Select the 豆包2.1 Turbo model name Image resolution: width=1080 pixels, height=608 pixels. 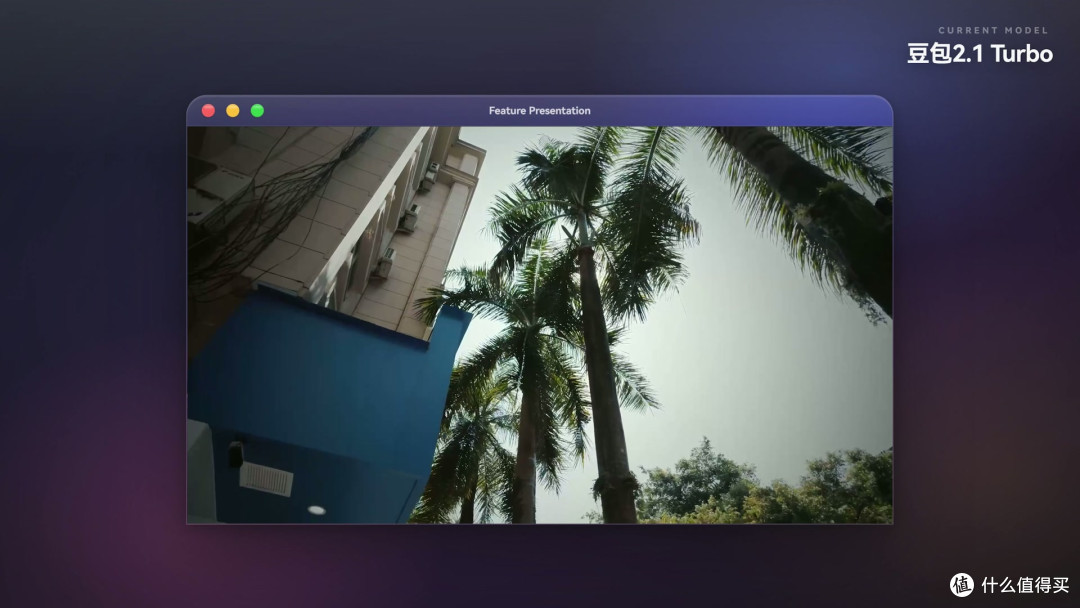pyautogui.click(x=979, y=54)
